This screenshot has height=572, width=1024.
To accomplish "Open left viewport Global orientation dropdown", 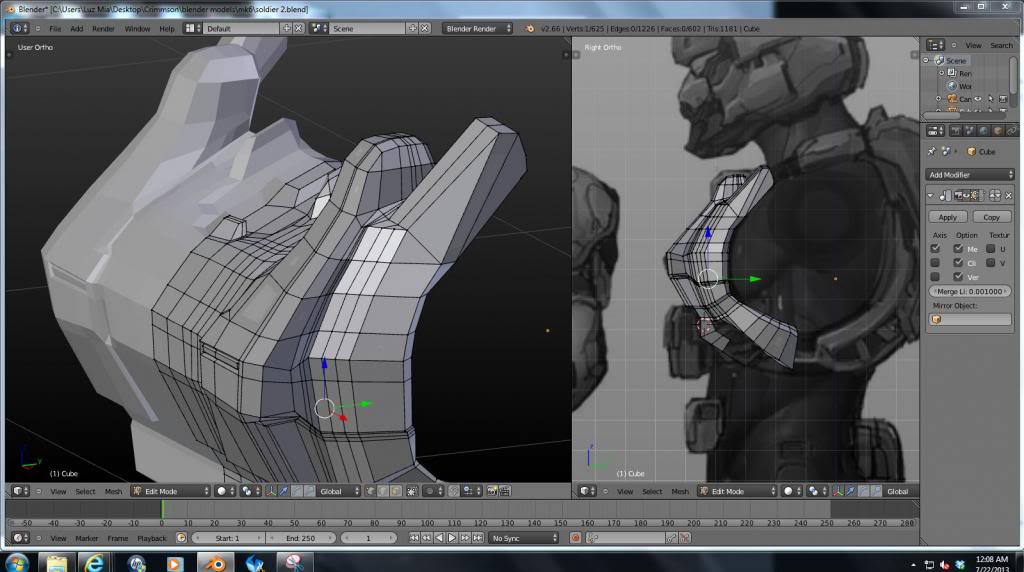I will [x=338, y=491].
